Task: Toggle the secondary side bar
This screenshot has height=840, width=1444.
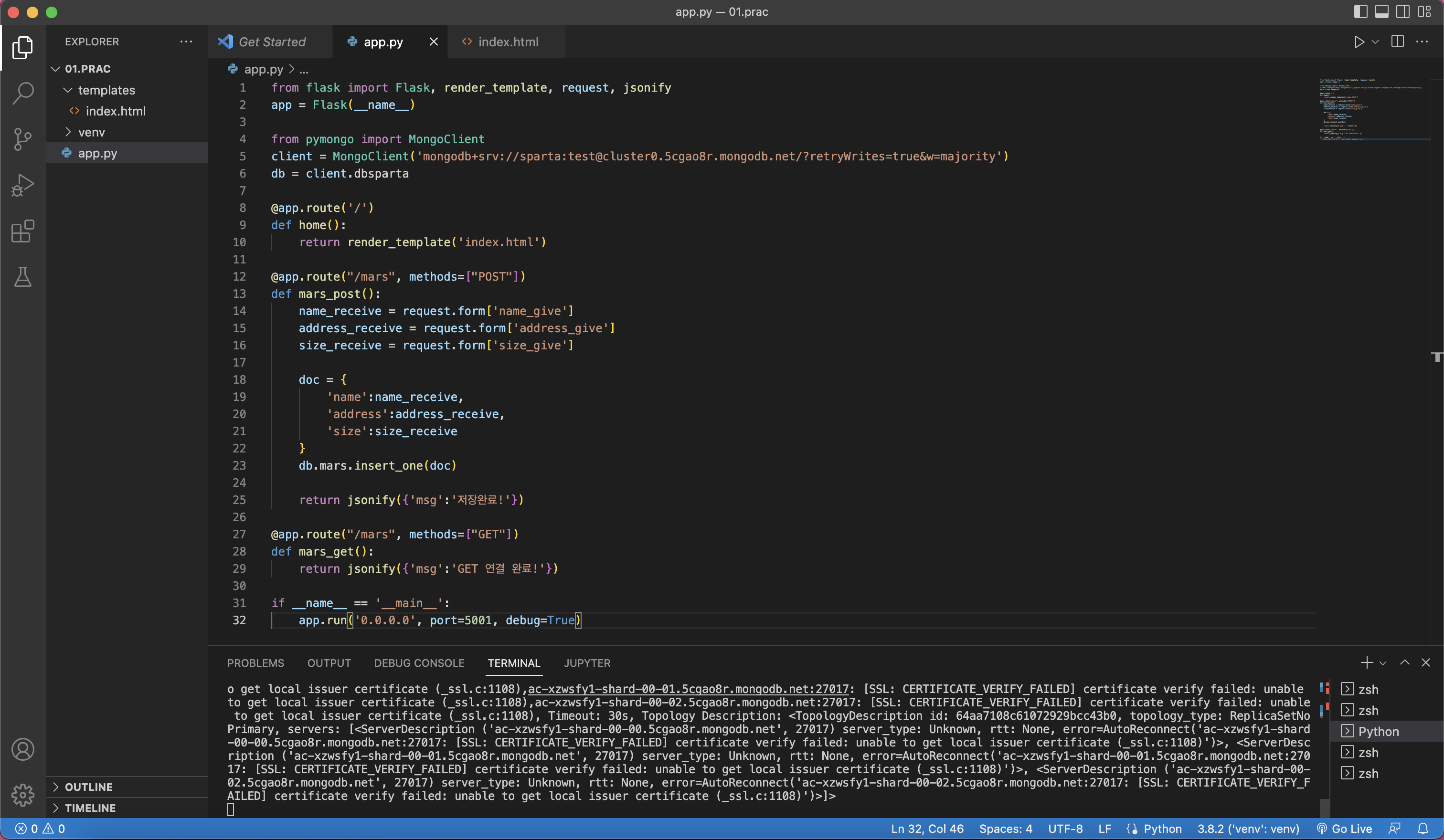Action: [1403, 11]
